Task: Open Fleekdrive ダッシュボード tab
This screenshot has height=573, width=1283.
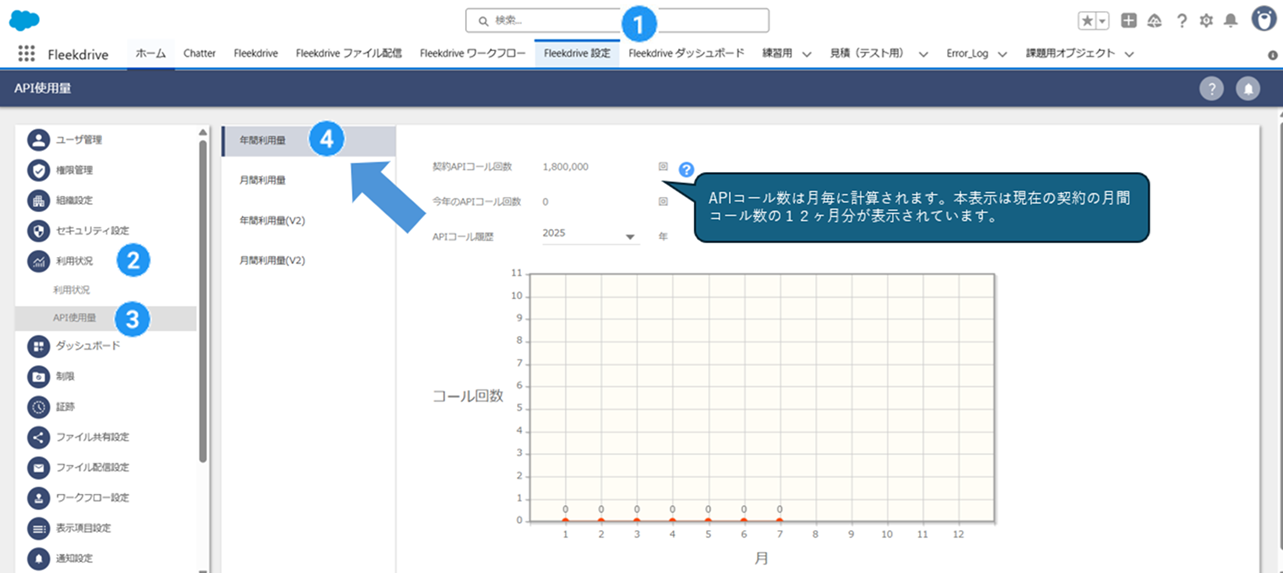Action: 686,54
